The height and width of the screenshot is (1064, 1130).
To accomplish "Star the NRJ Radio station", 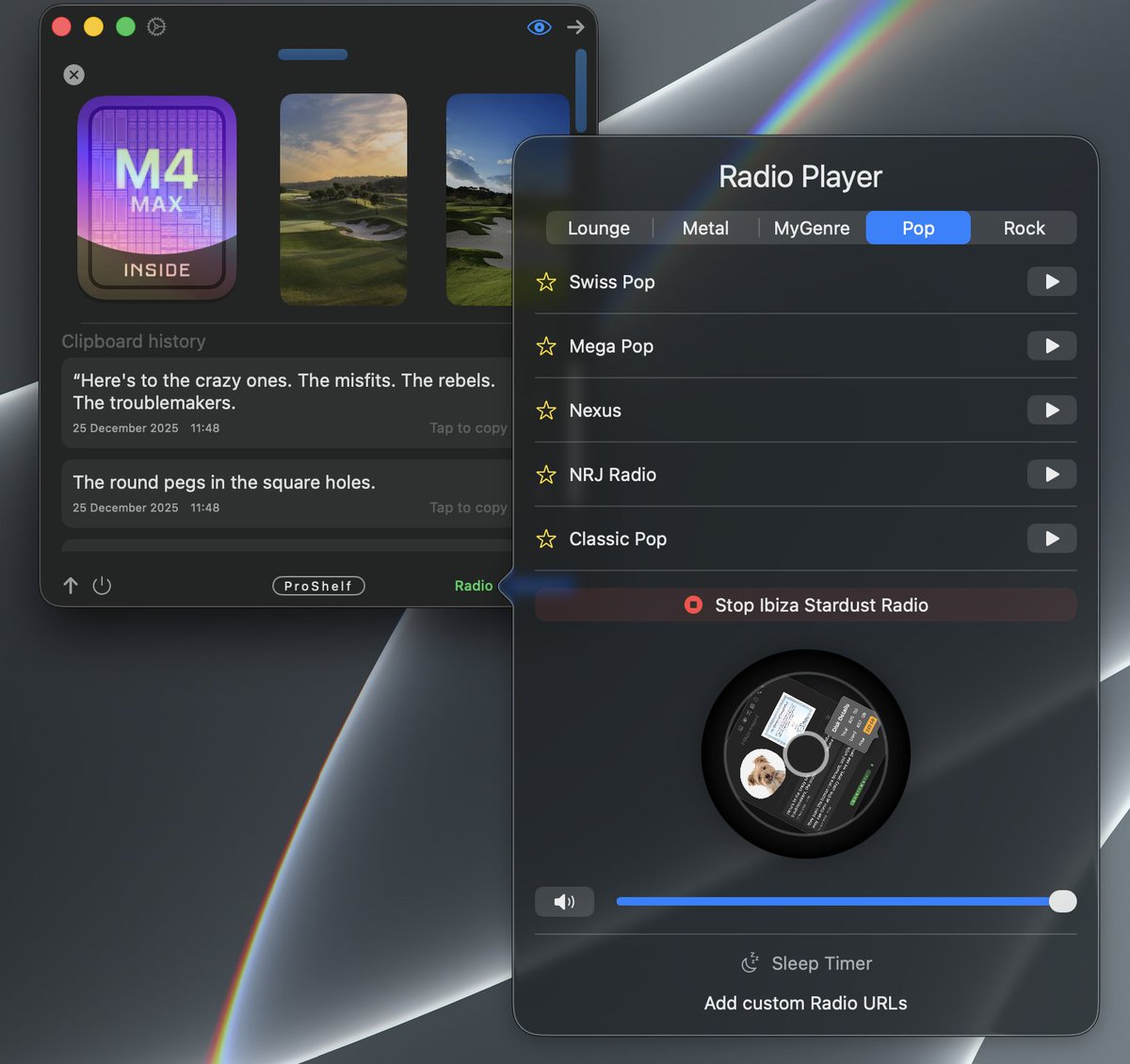I will click(546, 475).
